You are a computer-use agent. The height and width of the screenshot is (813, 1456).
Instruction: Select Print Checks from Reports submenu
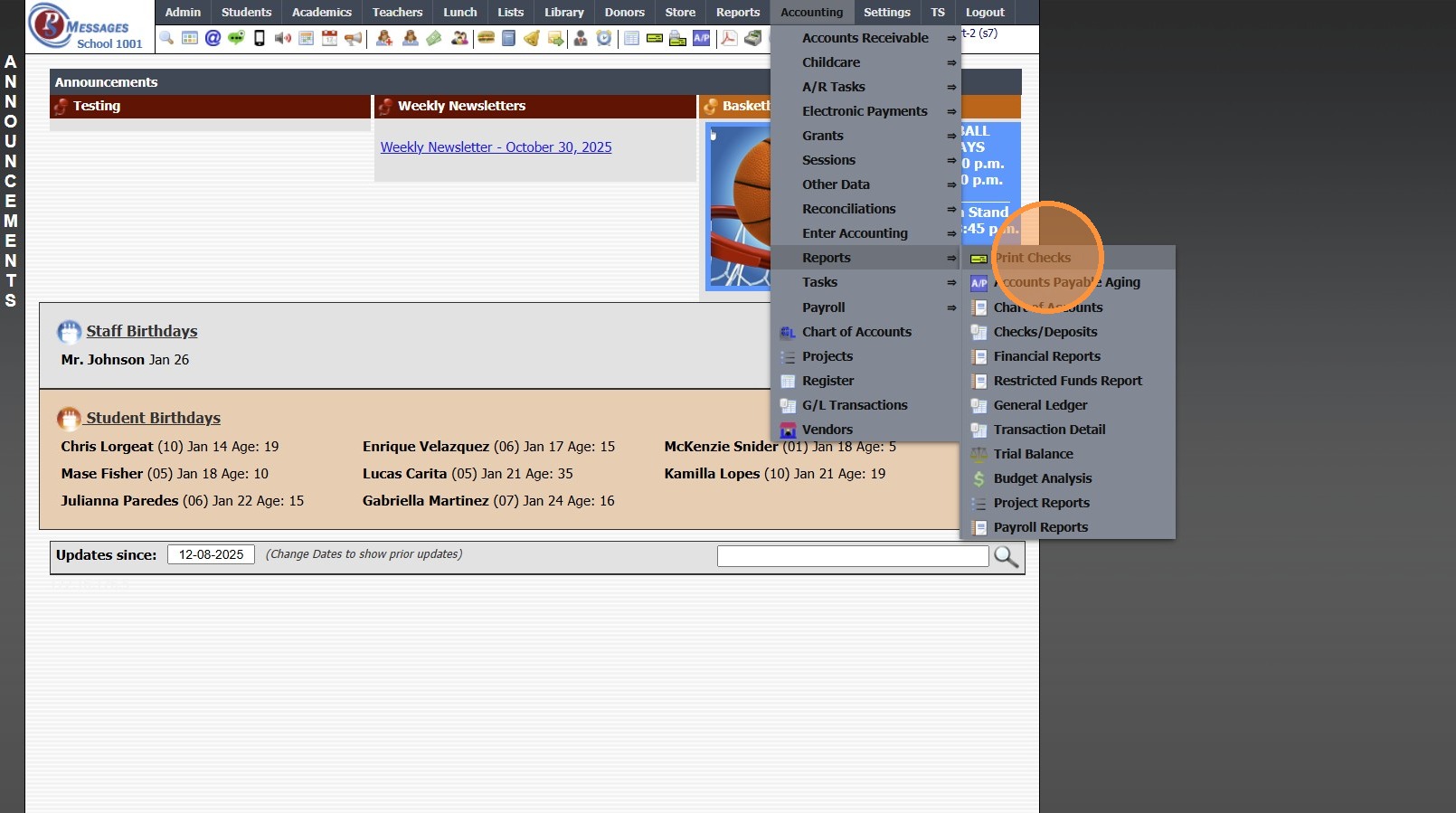(x=1067, y=258)
